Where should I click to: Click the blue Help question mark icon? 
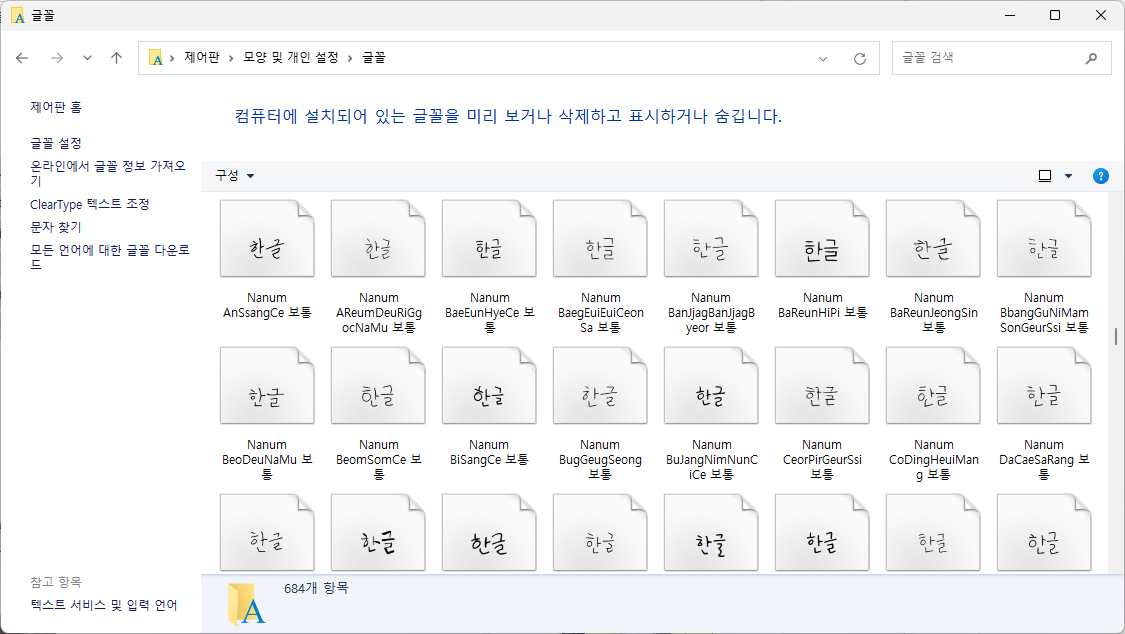click(1100, 176)
